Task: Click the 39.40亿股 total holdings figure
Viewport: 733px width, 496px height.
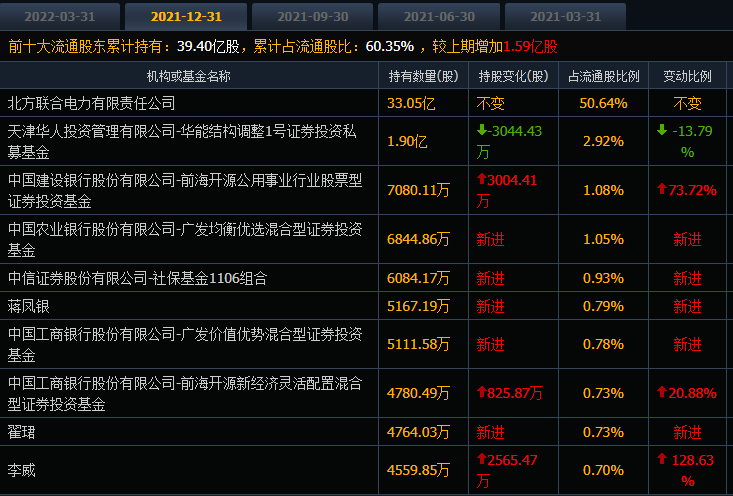Action: coord(208,47)
